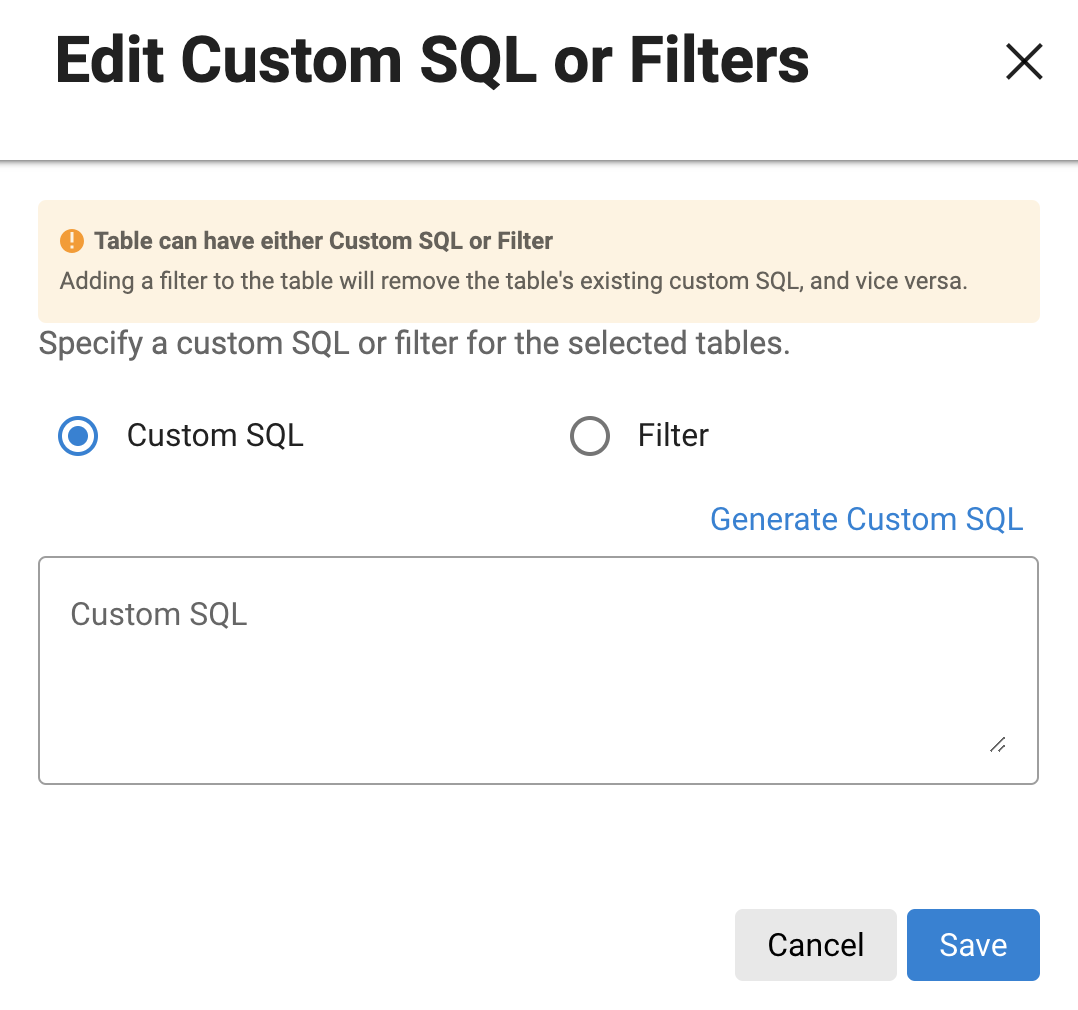Click the "Specify a custom SQL or filter" instruction
1078x1010 pixels.
(414, 344)
